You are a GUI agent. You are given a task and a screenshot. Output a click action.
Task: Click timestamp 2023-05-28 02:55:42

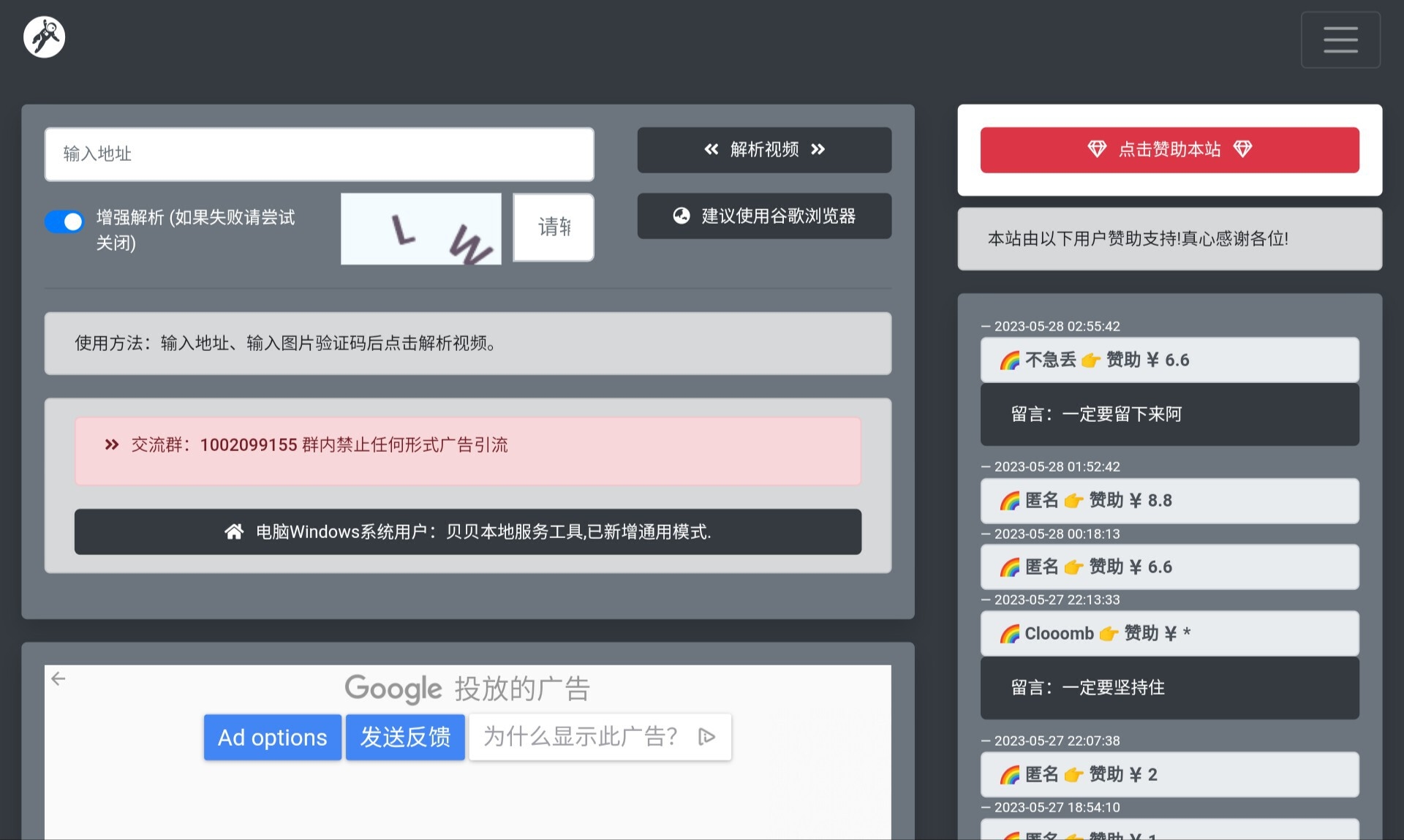pyautogui.click(x=1057, y=326)
